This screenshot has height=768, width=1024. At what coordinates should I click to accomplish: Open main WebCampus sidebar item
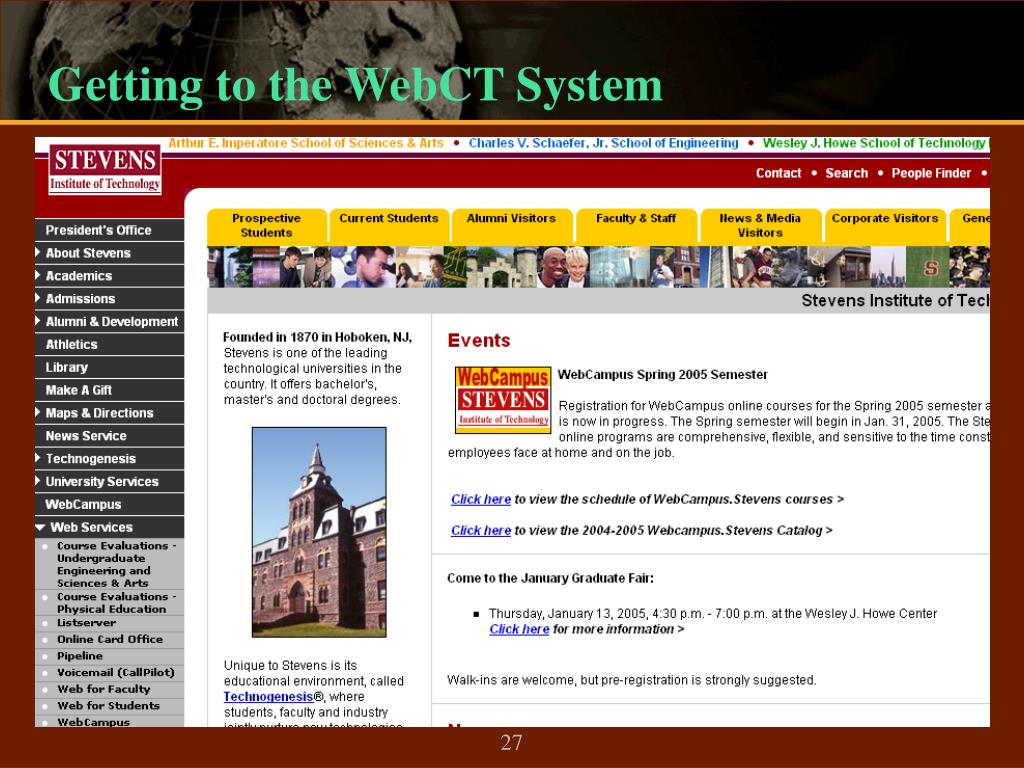[83, 504]
